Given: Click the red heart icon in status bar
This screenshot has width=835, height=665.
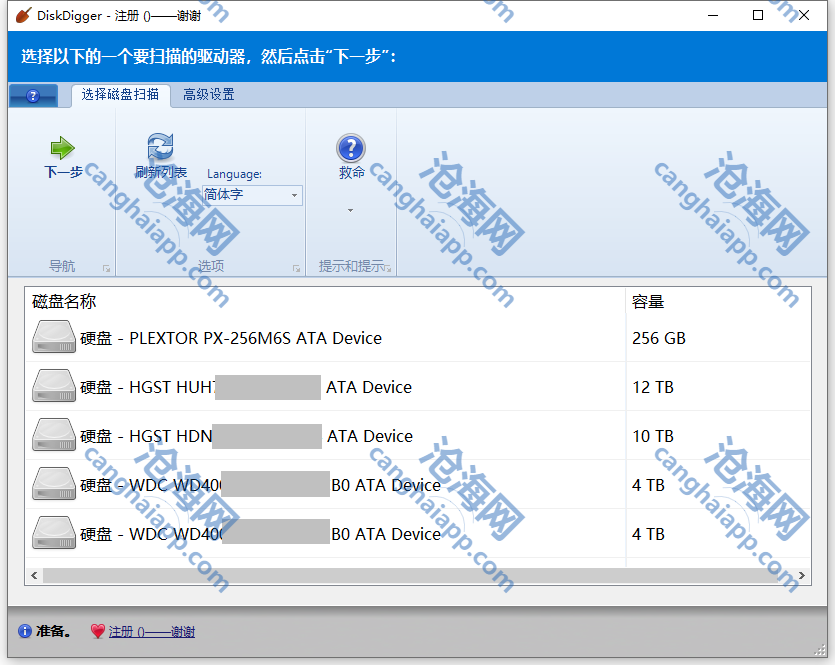Looking at the screenshot, I should tap(97, 632).
